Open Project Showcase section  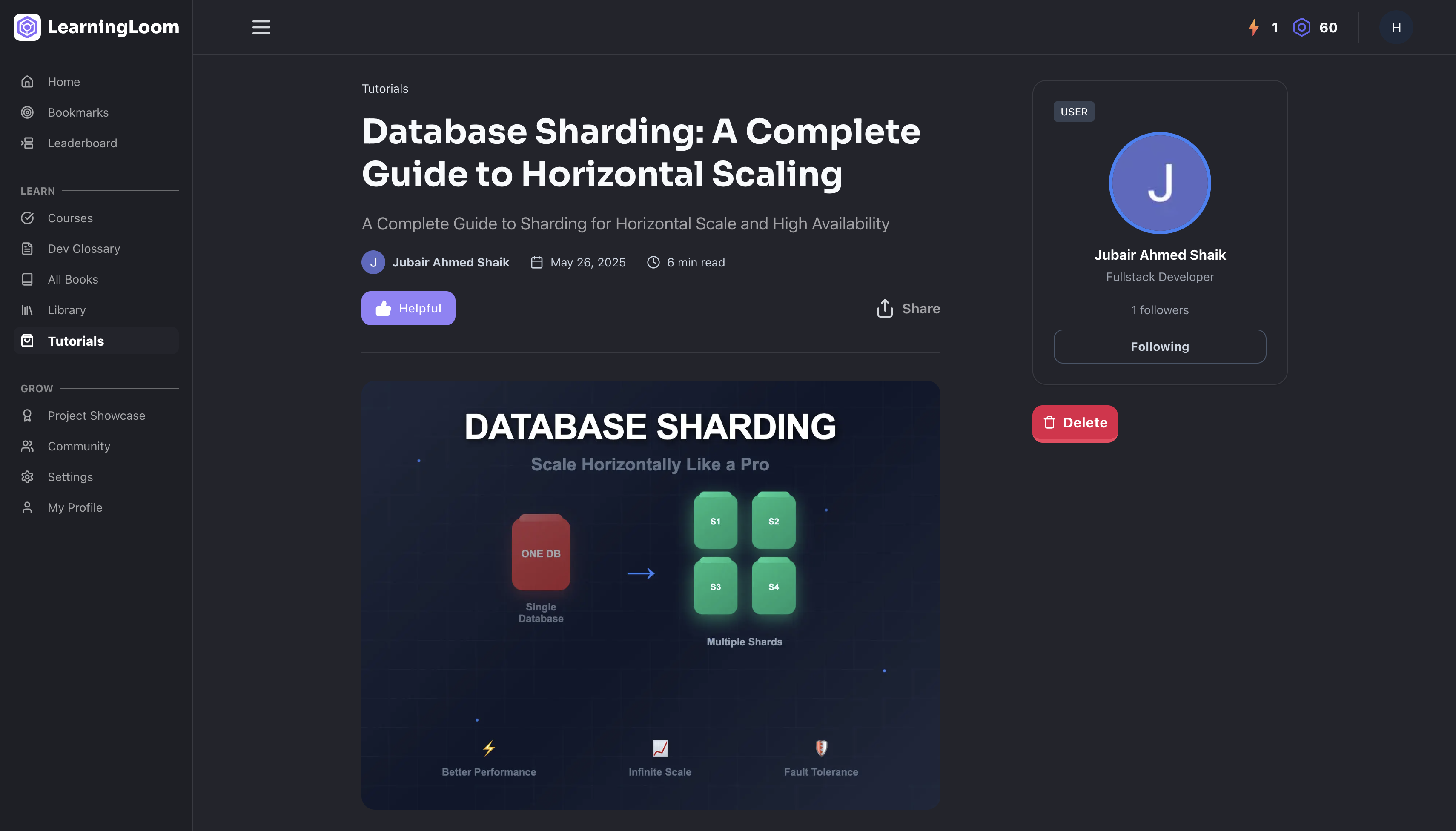96,415
